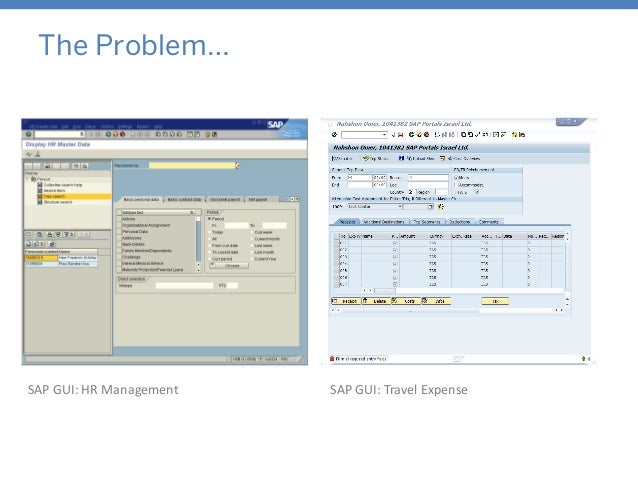
Task: Click red Cancel icon in Travel Expense toolbar
Action: pos(426,134)
